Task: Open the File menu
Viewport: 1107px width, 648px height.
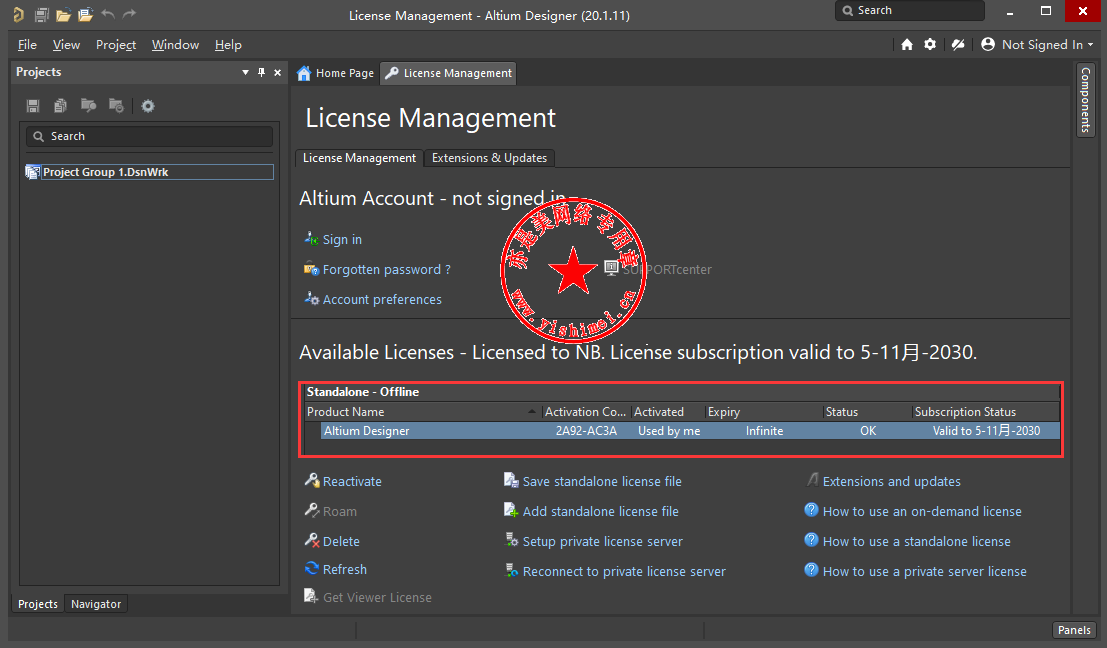Action: [x=28, y=44]
